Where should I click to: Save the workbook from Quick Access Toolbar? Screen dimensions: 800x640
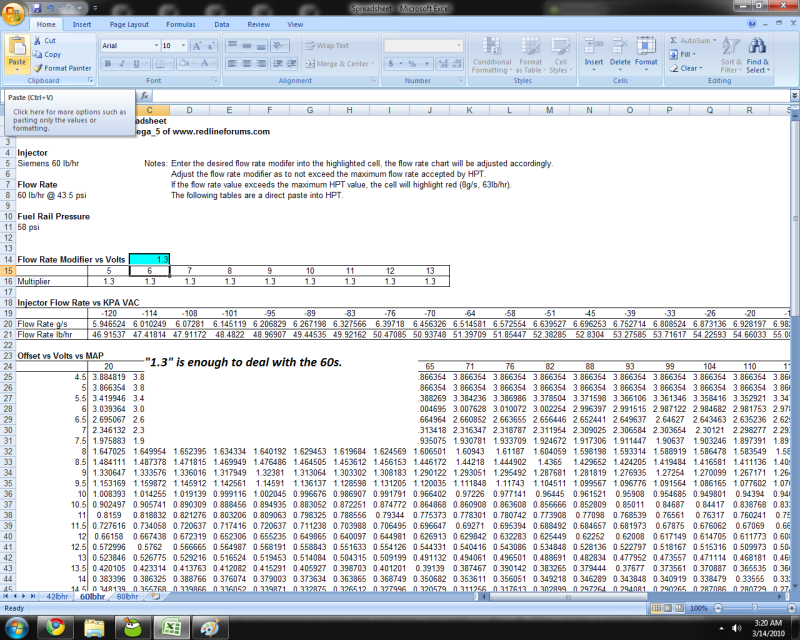tap(37, 8)
